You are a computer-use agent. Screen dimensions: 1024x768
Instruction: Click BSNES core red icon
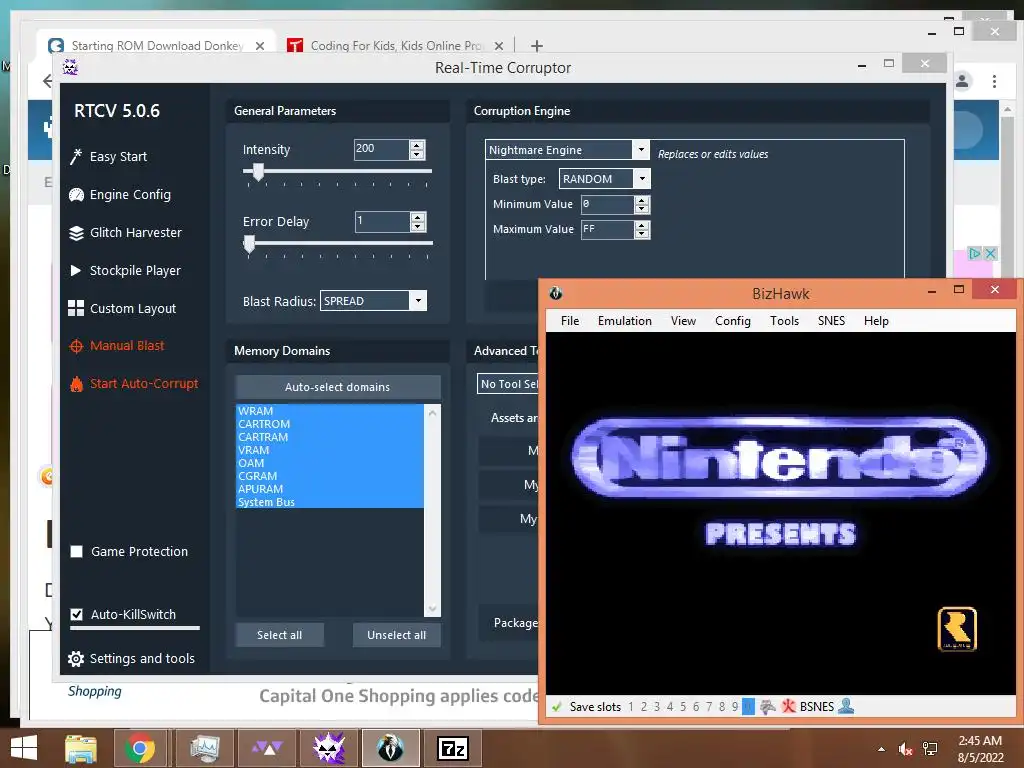(789, 707)
